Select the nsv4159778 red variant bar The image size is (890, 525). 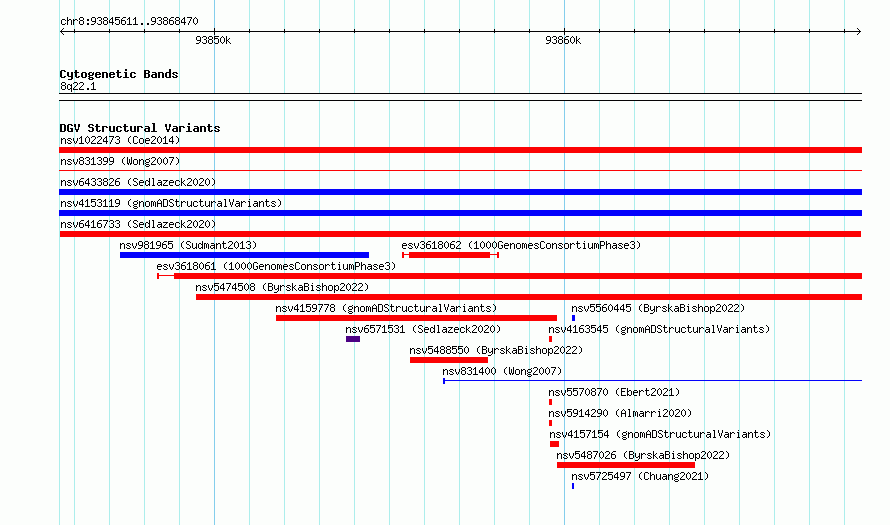tap(416, 318)
